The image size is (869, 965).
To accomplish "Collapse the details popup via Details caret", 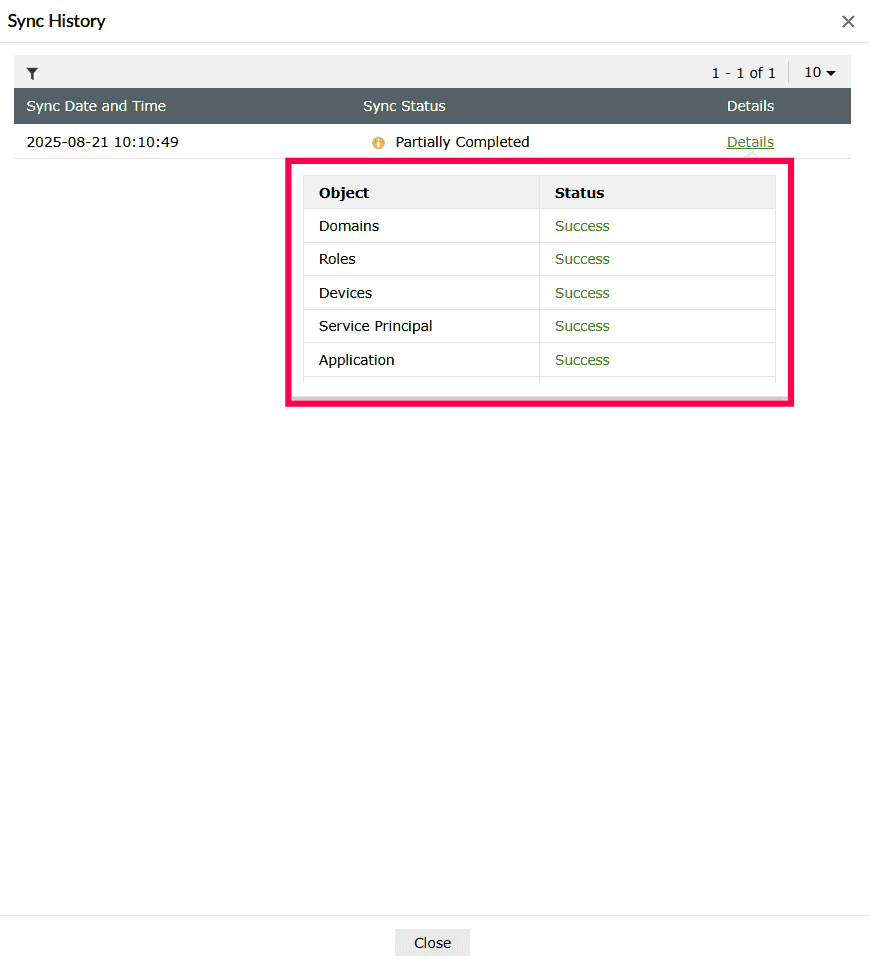I will pos(750,156).
